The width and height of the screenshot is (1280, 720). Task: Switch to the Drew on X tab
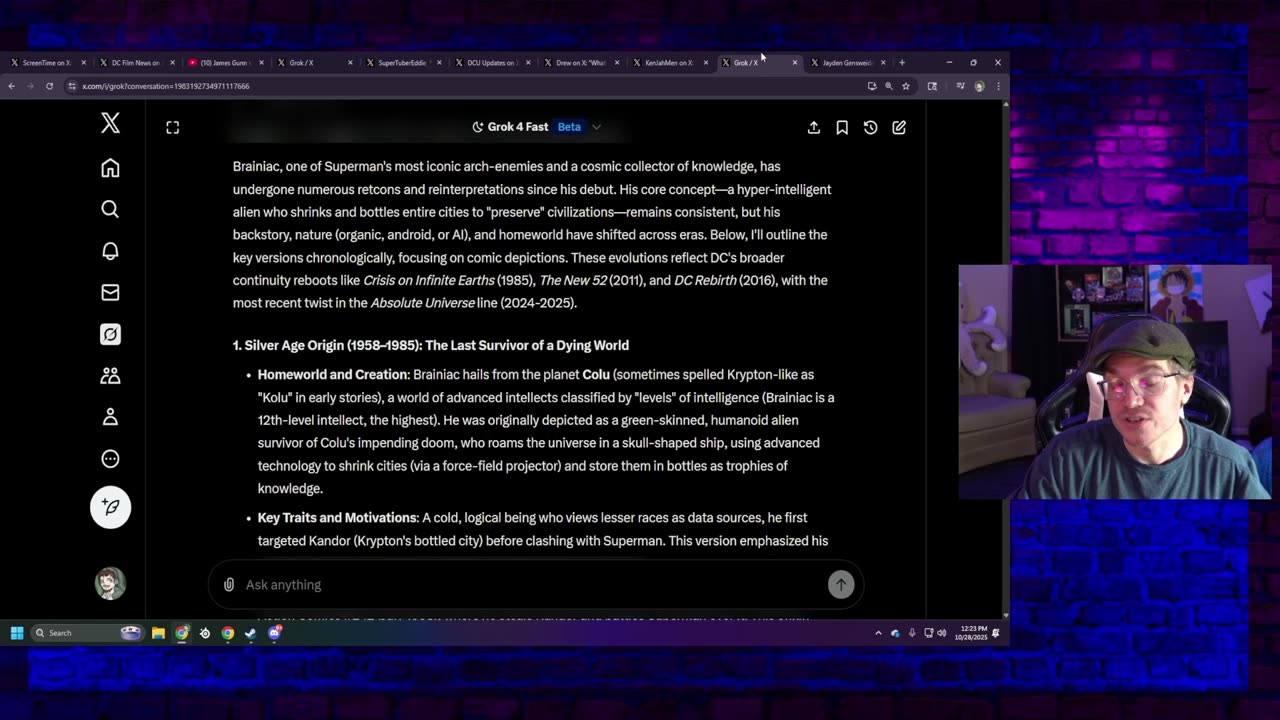(x=580, y=63)
